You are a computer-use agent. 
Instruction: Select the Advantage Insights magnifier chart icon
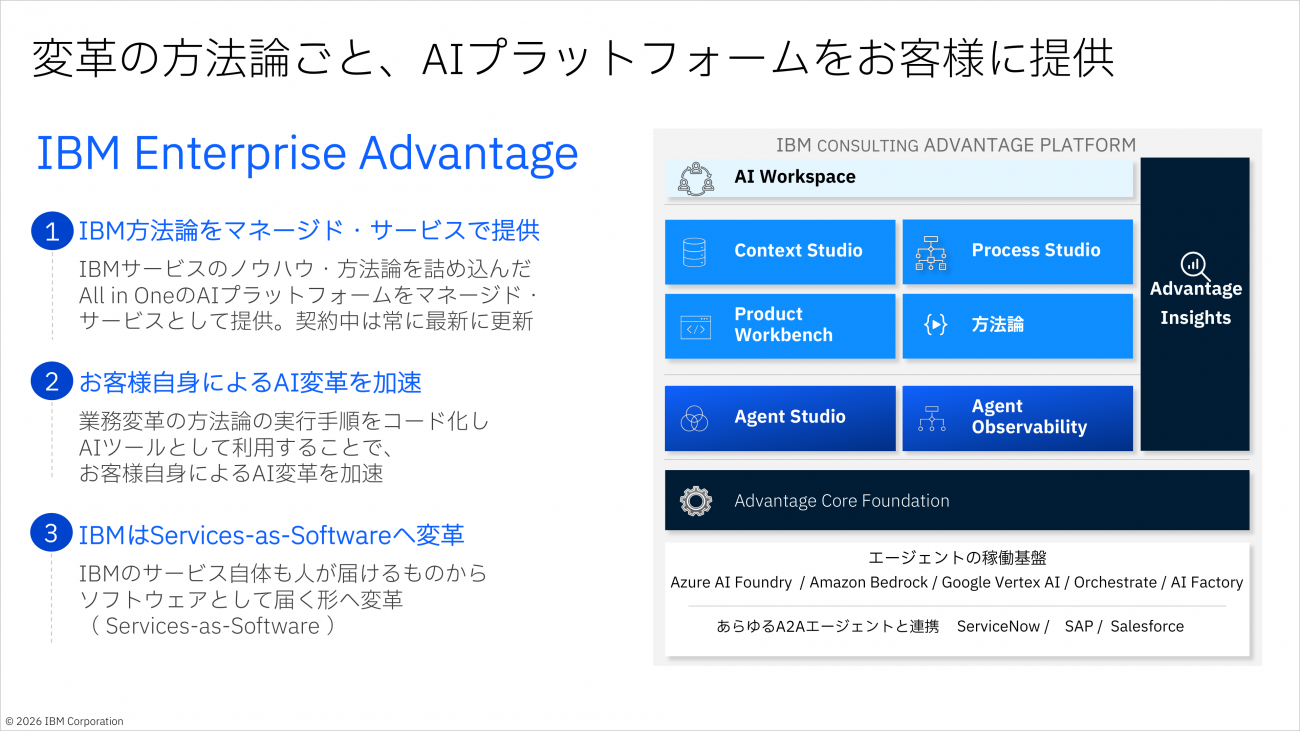point(1194,265)
